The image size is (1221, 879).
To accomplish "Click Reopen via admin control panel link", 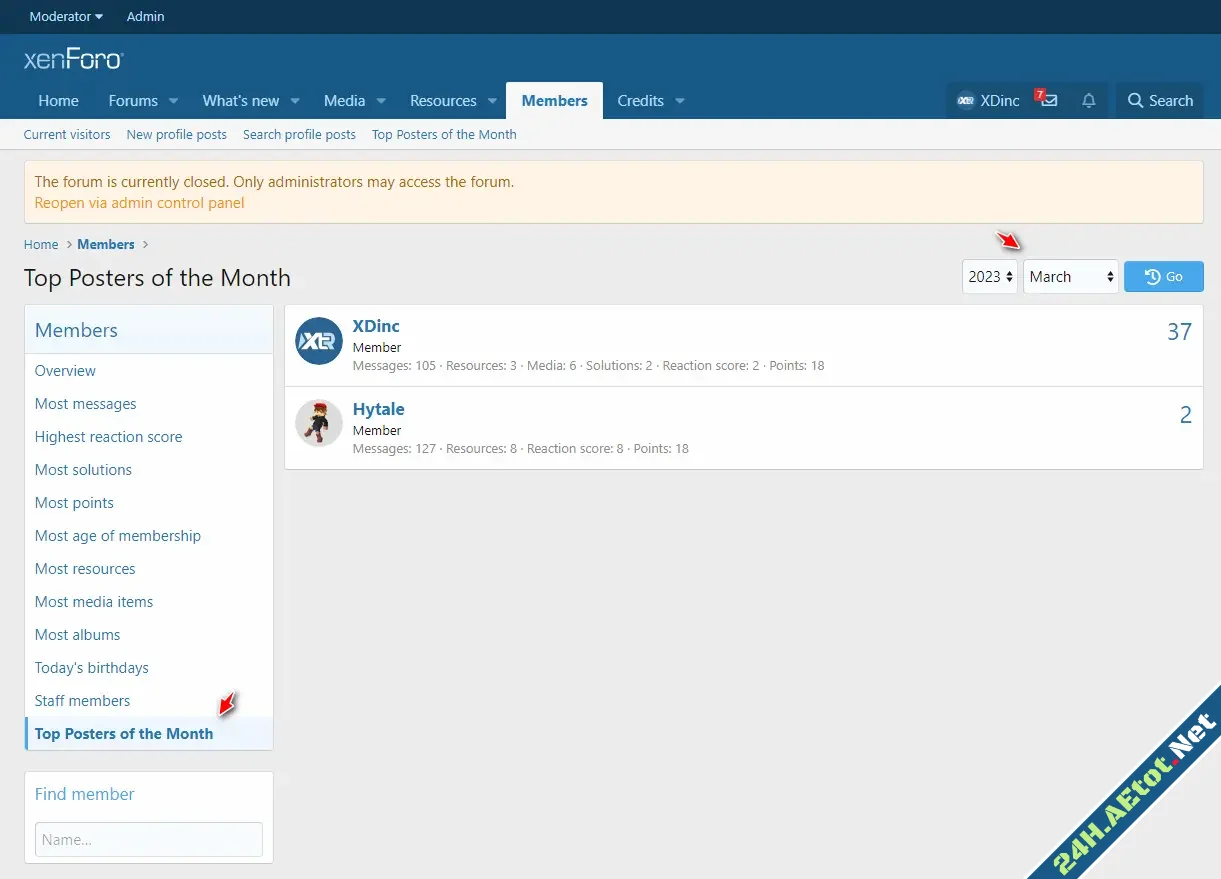I will click(x=139, y=203).
